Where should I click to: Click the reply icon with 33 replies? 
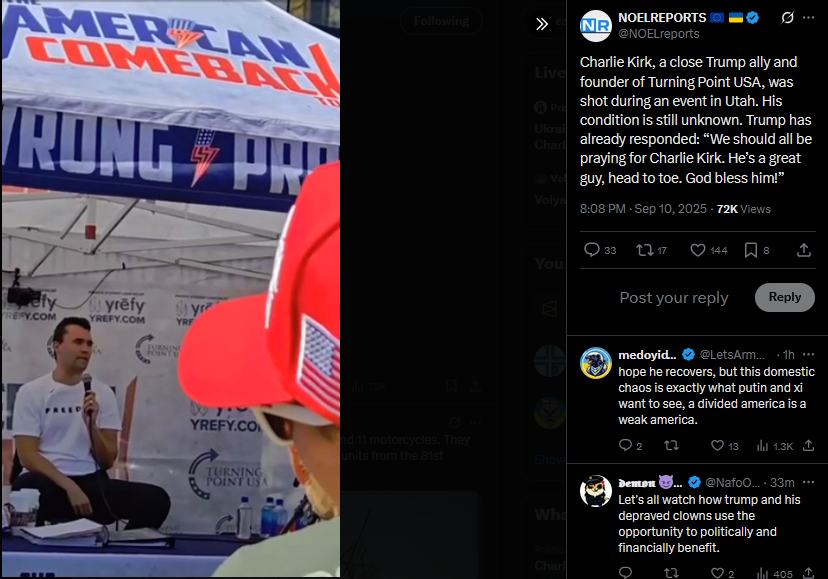pos(600,250)
